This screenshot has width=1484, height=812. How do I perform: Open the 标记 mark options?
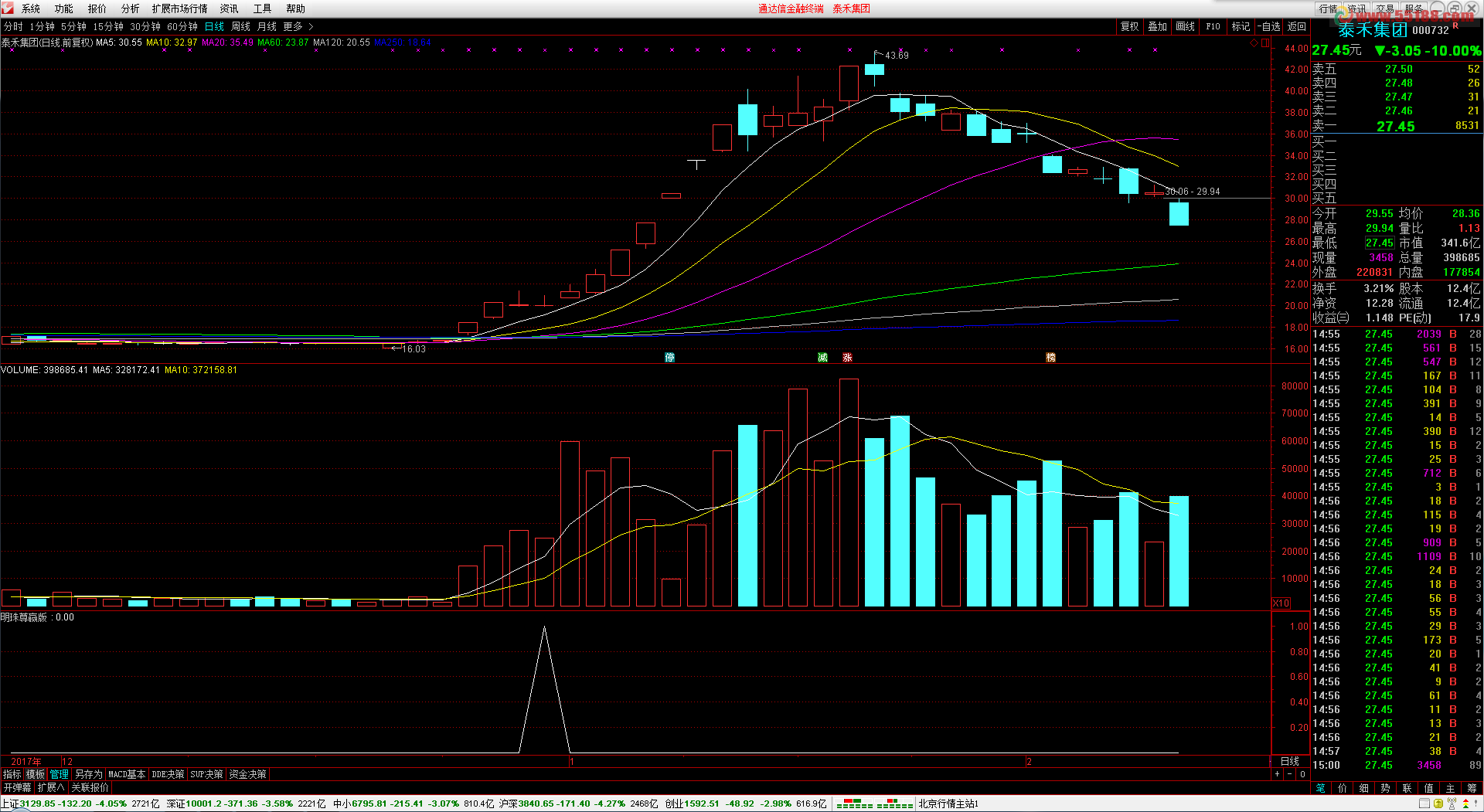click(x=1241, y=26)
